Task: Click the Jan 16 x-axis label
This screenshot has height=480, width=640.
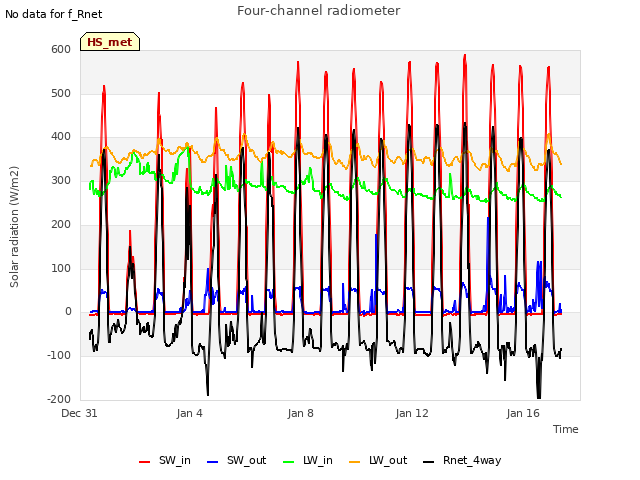Action: (x=523, y=413)
